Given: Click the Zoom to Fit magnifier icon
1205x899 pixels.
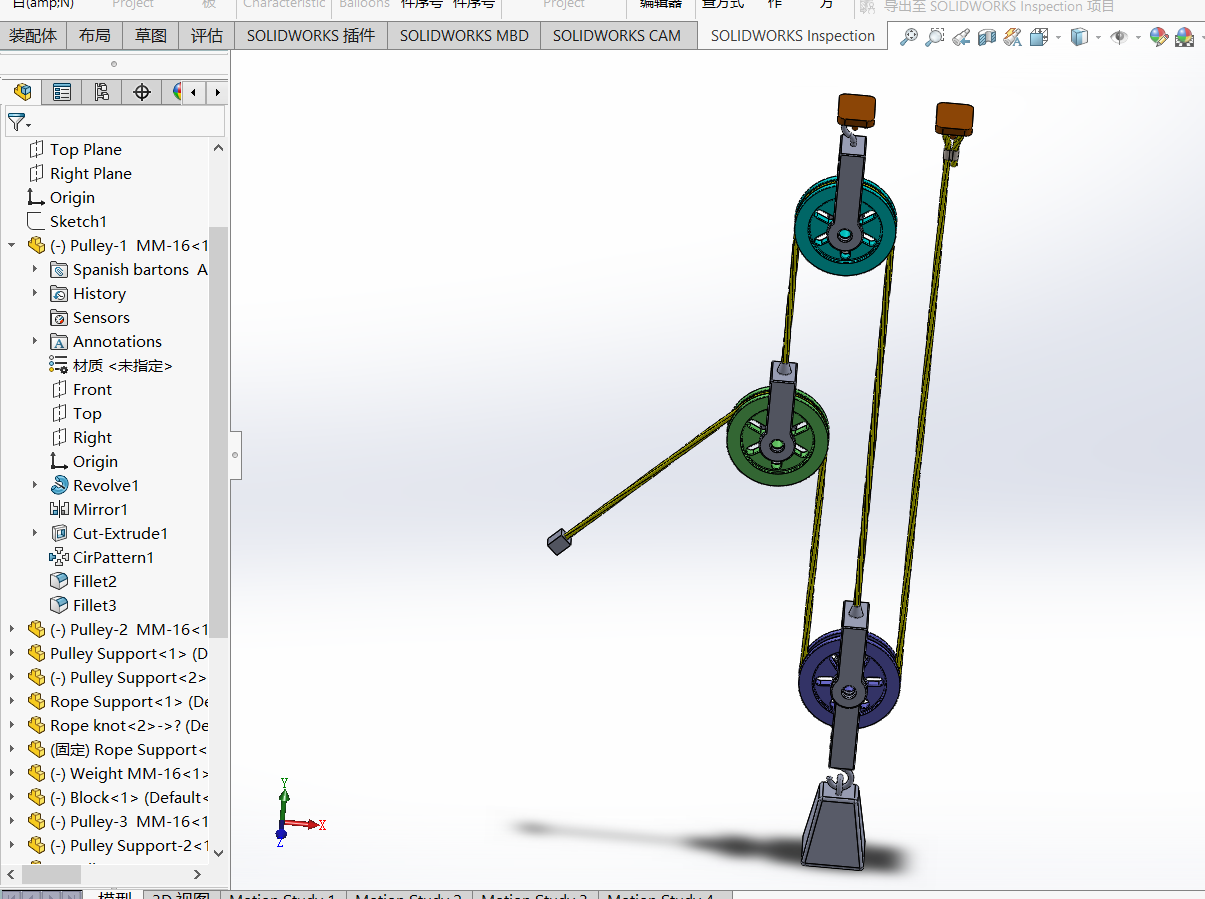Looking at the screenshot, I should pos(908,37).
